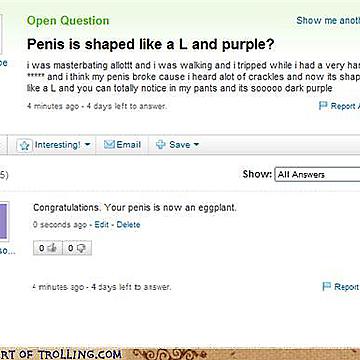Click the Email toolbar item

click(122, 145)
